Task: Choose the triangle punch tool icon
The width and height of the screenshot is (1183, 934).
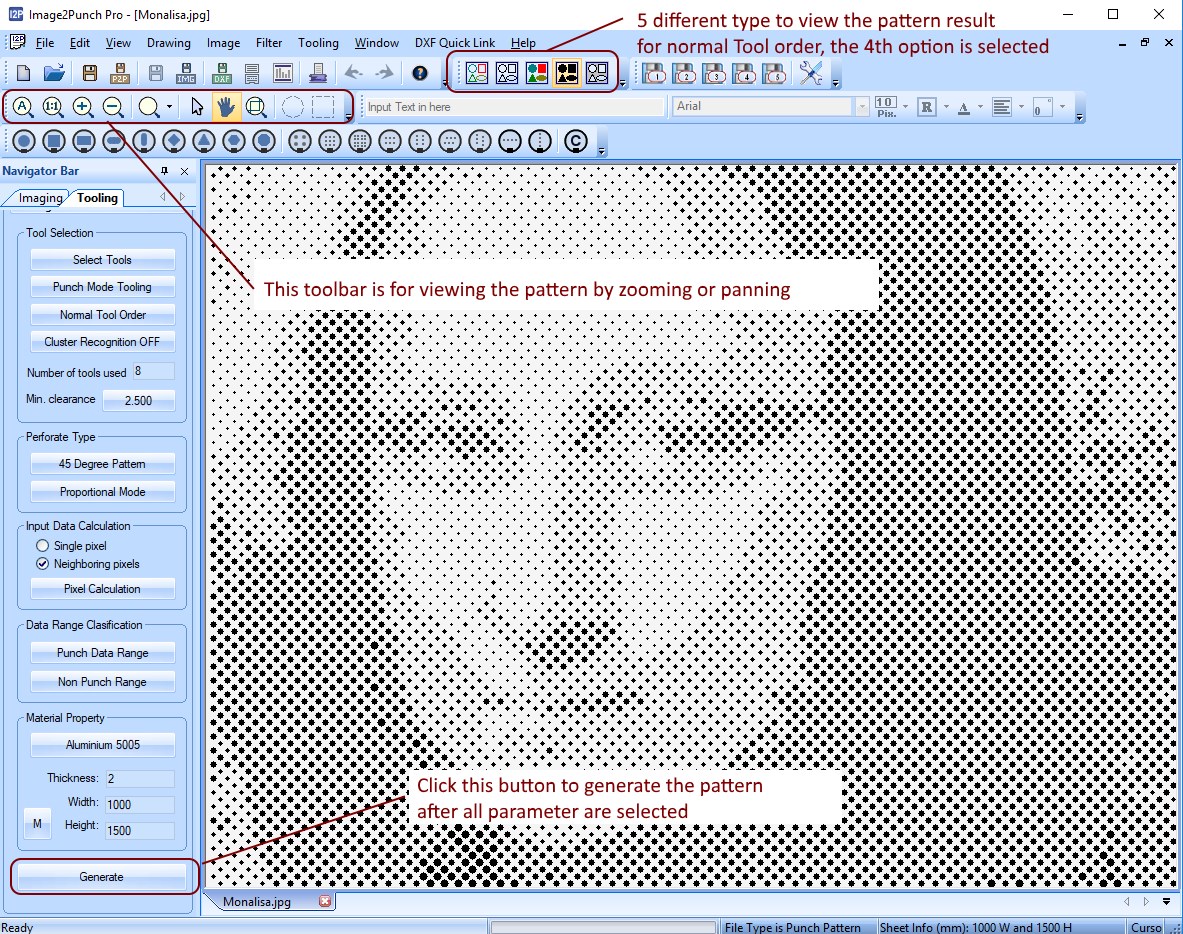Action: click(x=204, y=141)
